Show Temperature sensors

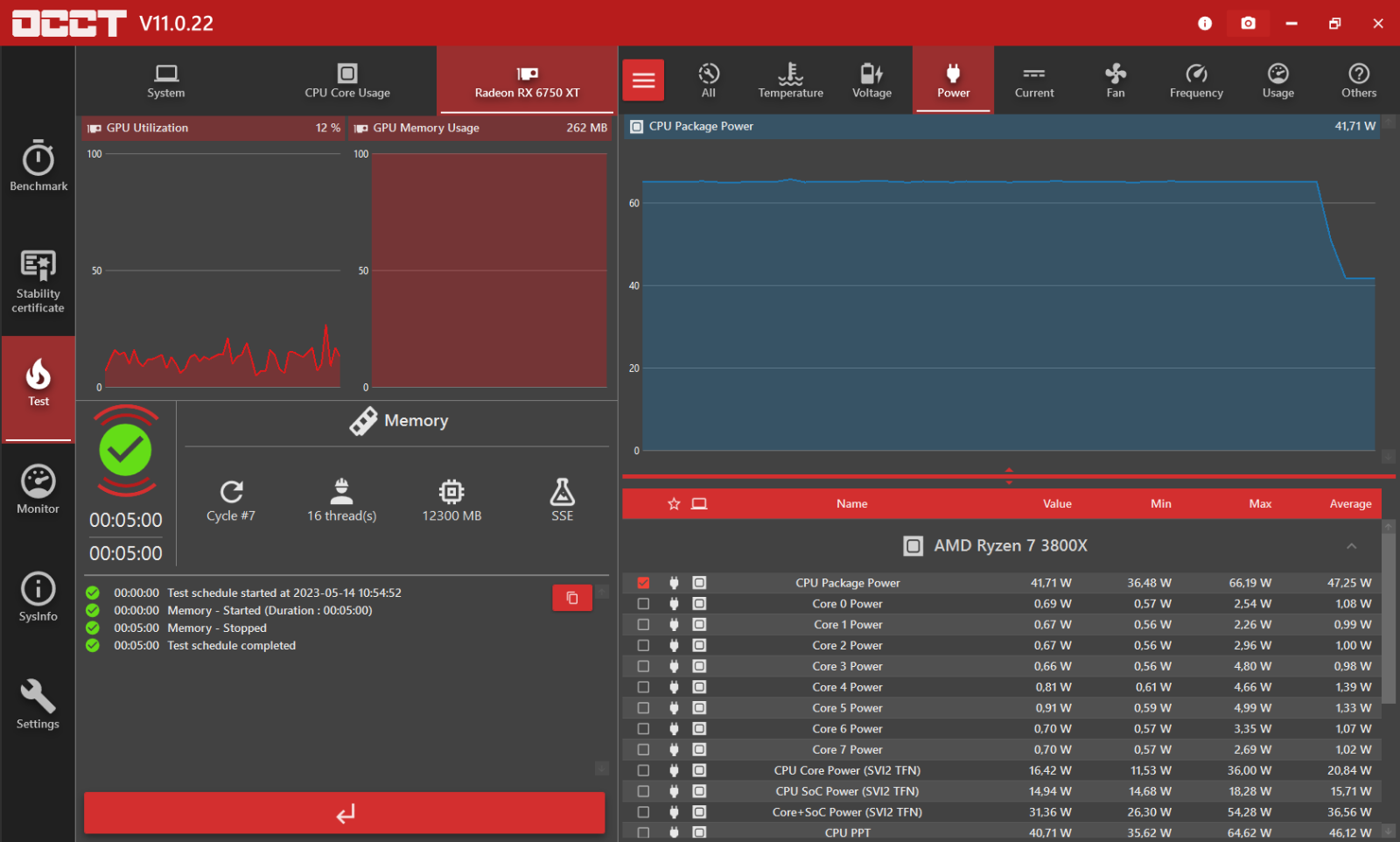tap(790, 81)
